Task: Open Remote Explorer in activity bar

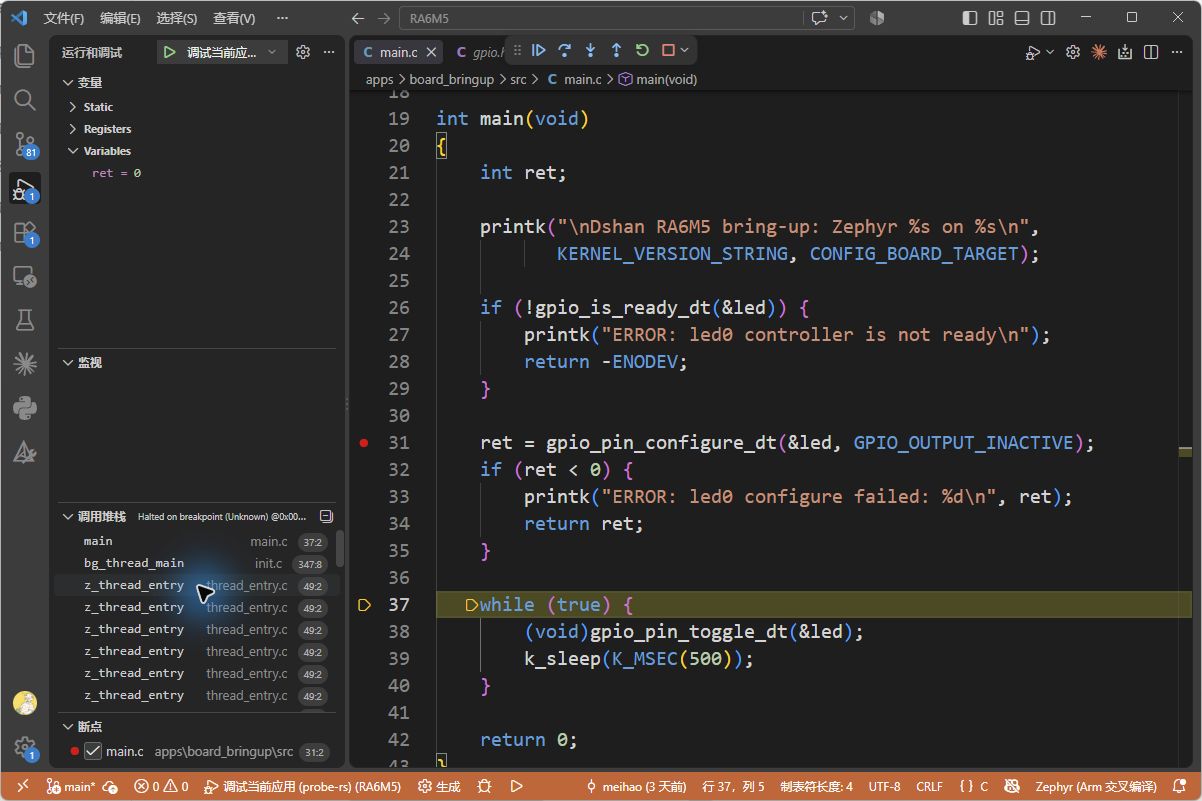Action: pyautogui.click(x=25, y=277)
